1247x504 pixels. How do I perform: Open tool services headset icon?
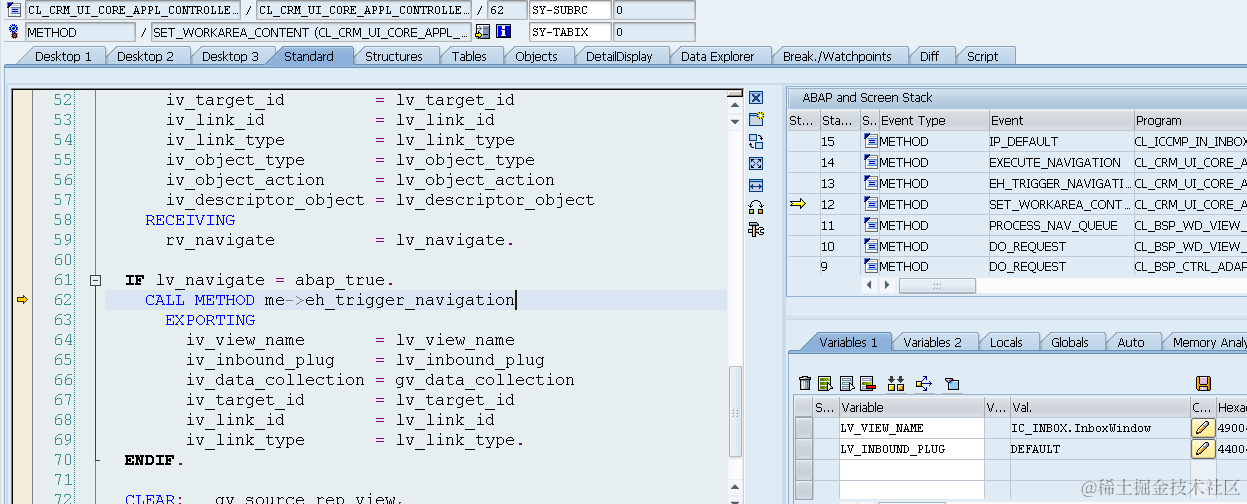pyautogui.click(x=756, y=207)
